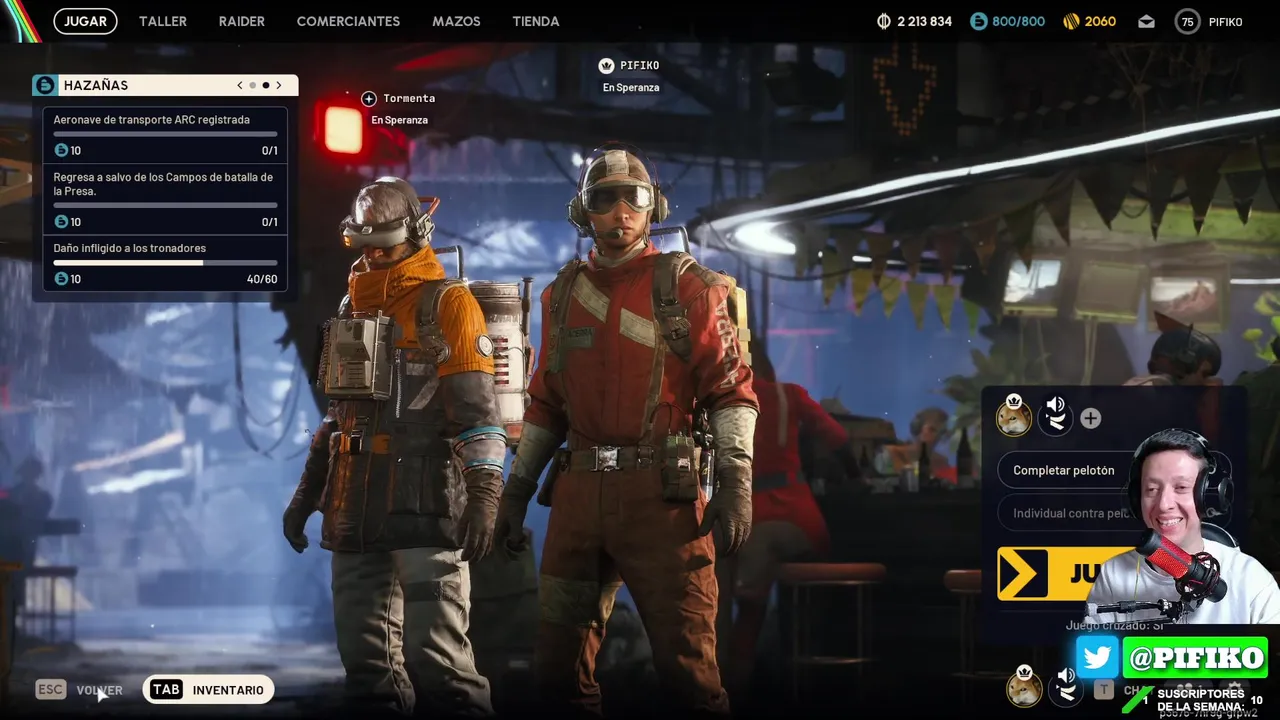Viewport: 1280px width, 720px height.
Task: Click the T key chat hint
Action: [1103, 690]
